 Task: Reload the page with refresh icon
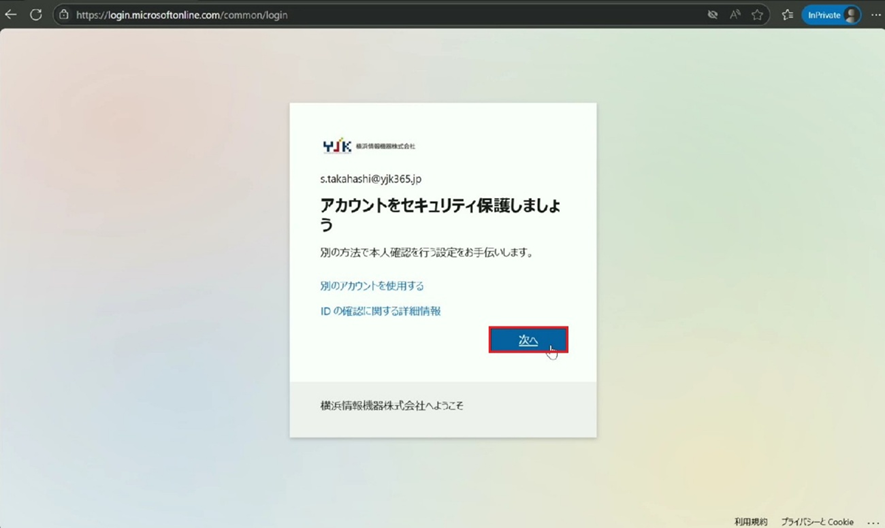[36, 15]
